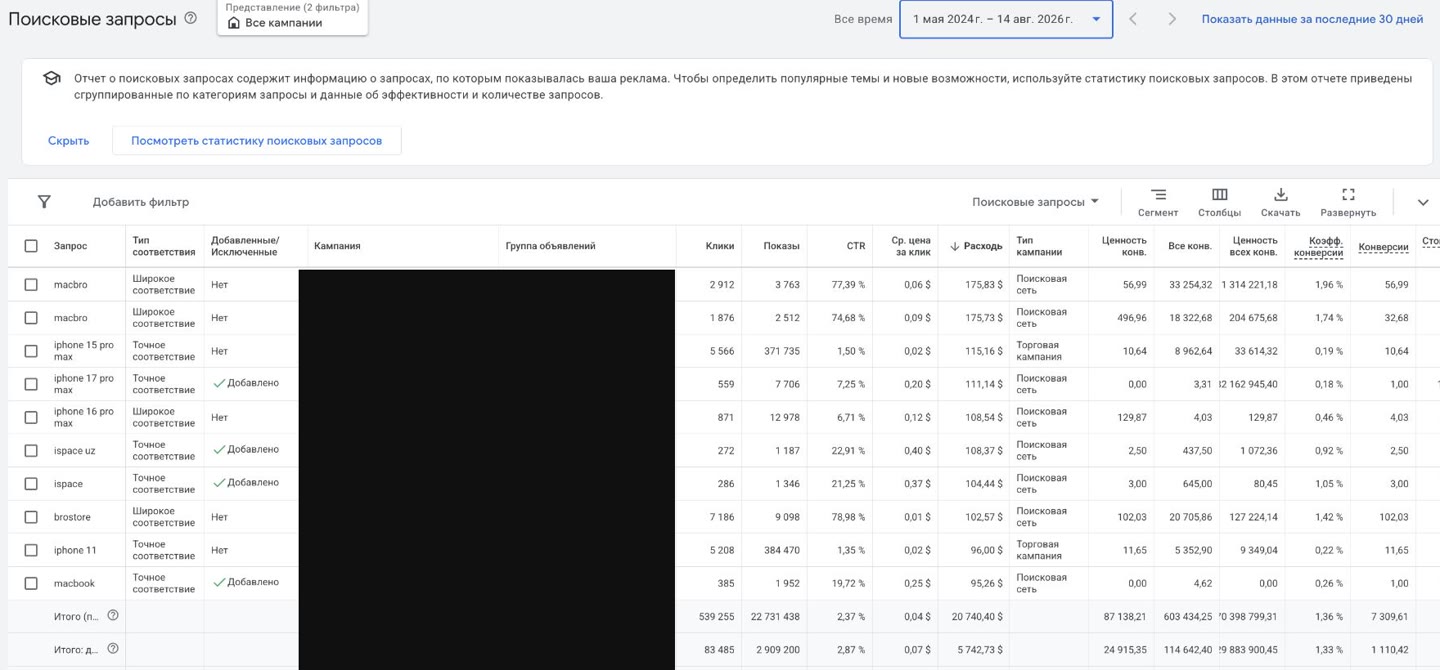
Task: Click Посмотреть статистику поисковых запросов button
Action: 256,141
